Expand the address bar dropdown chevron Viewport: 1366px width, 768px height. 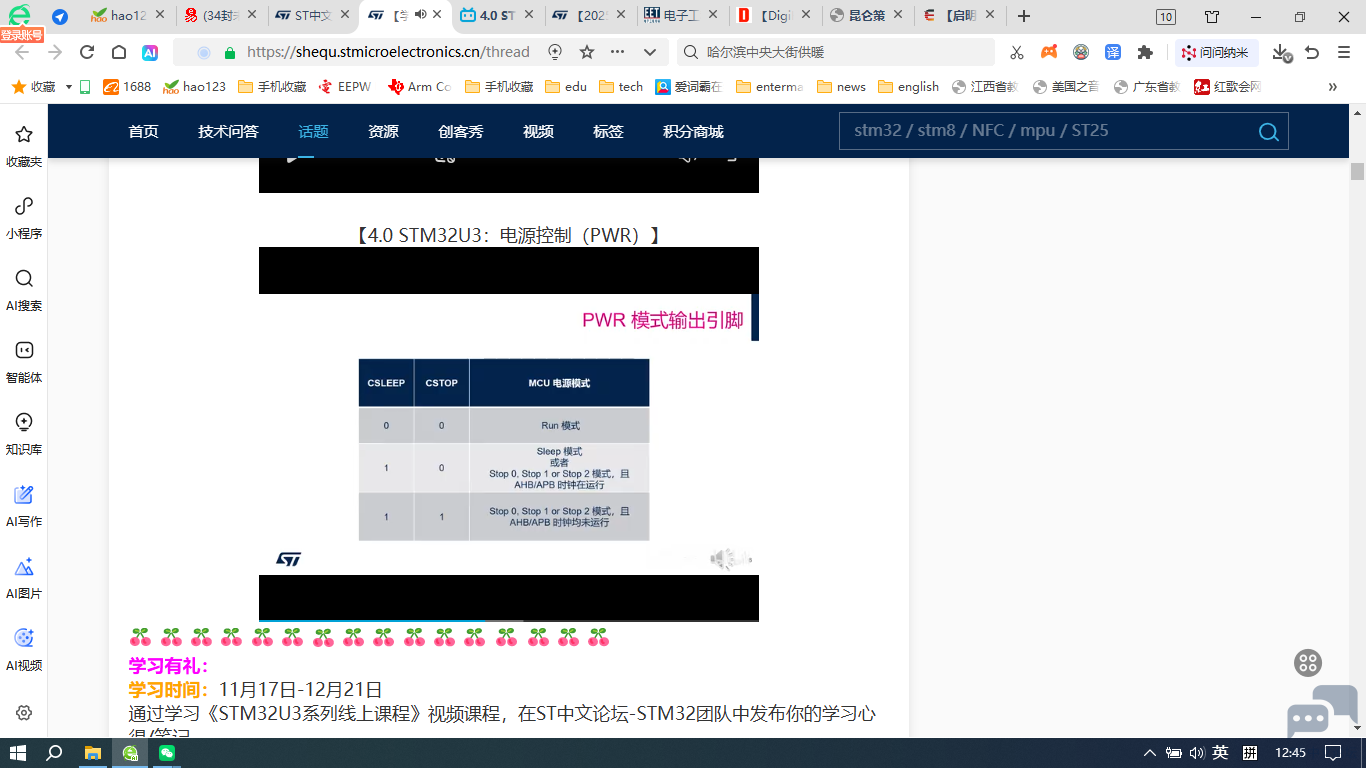coord(650,52)
